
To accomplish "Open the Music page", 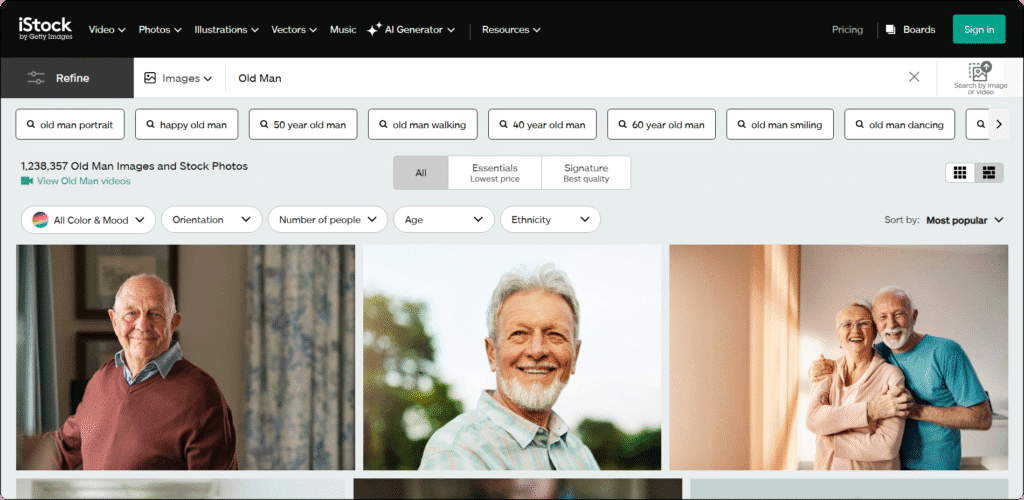I will click(343, 29).
